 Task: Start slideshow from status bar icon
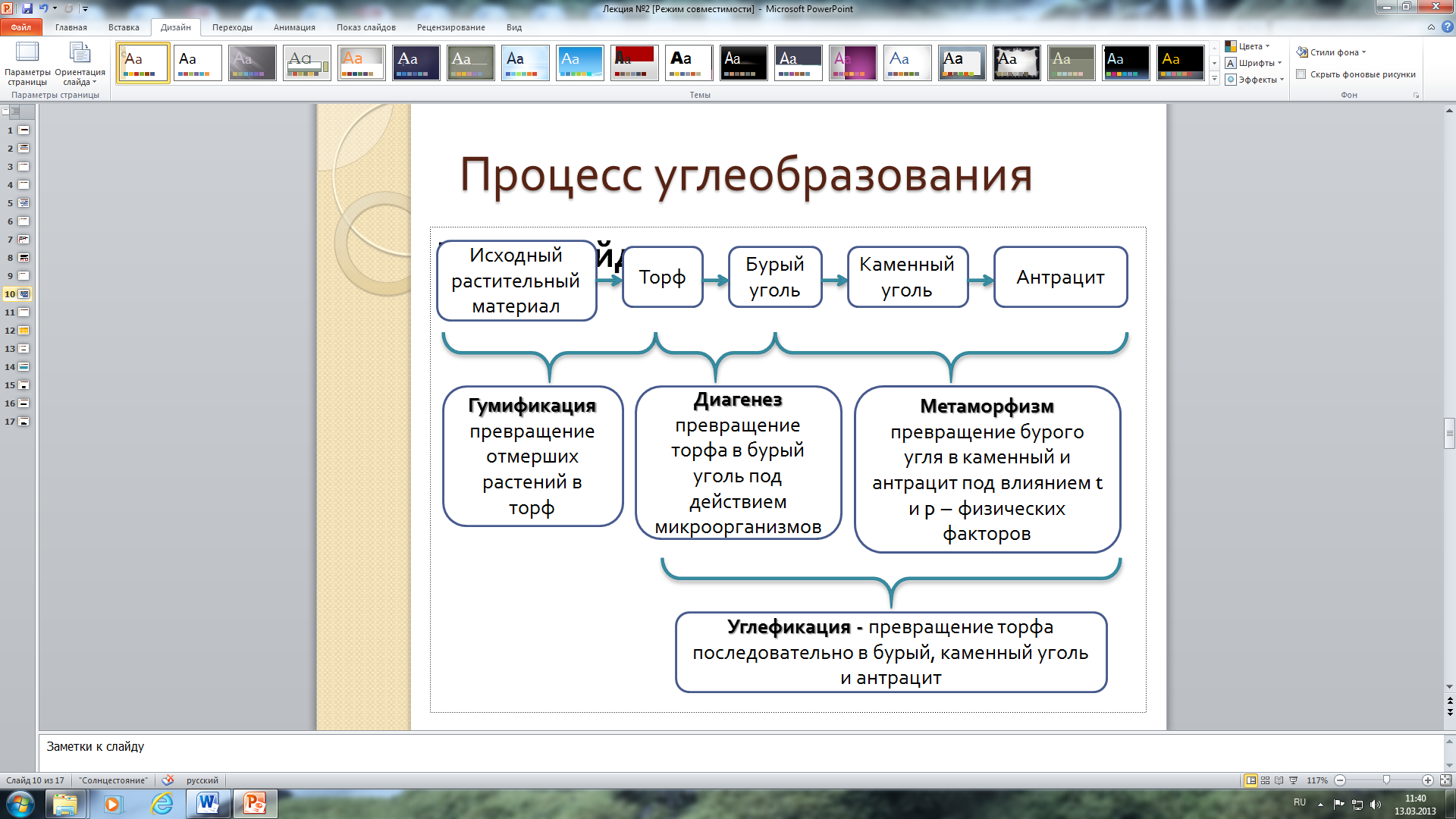1294,780
